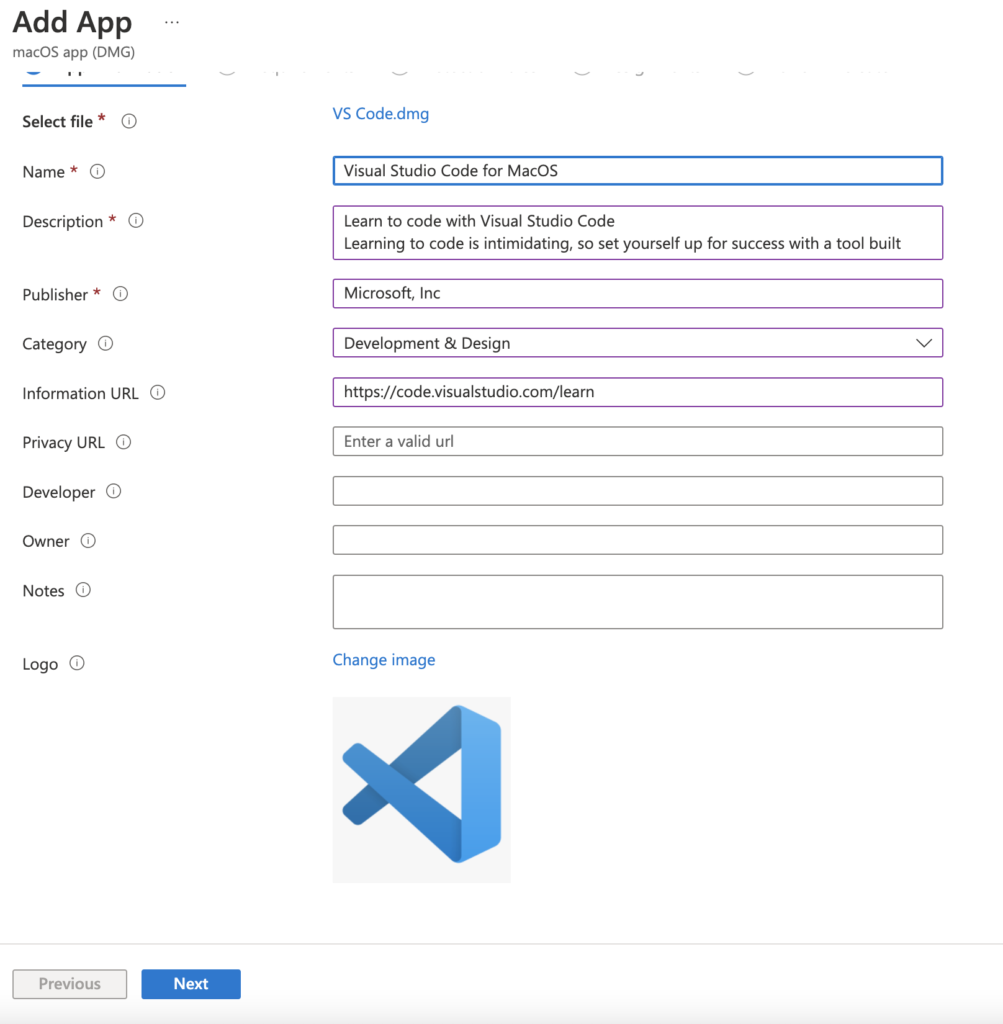Open the Select file info tooltip icon
Image resolution: width=1003 pixels, height=1024 pixels.
pyautogui.click(x=129, y=121)
